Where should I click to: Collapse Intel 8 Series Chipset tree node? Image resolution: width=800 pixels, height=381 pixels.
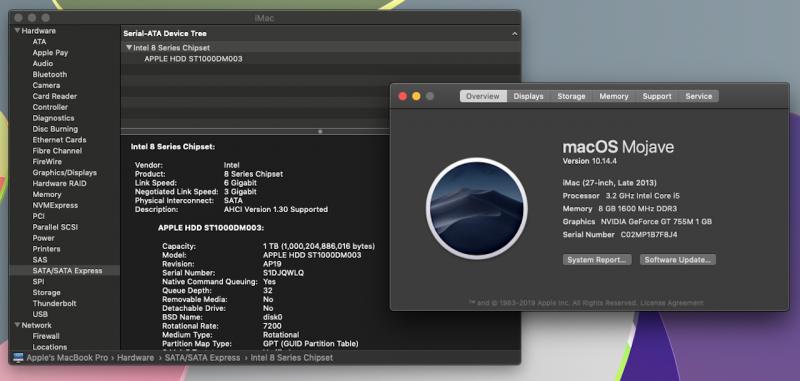click(129, 47)
